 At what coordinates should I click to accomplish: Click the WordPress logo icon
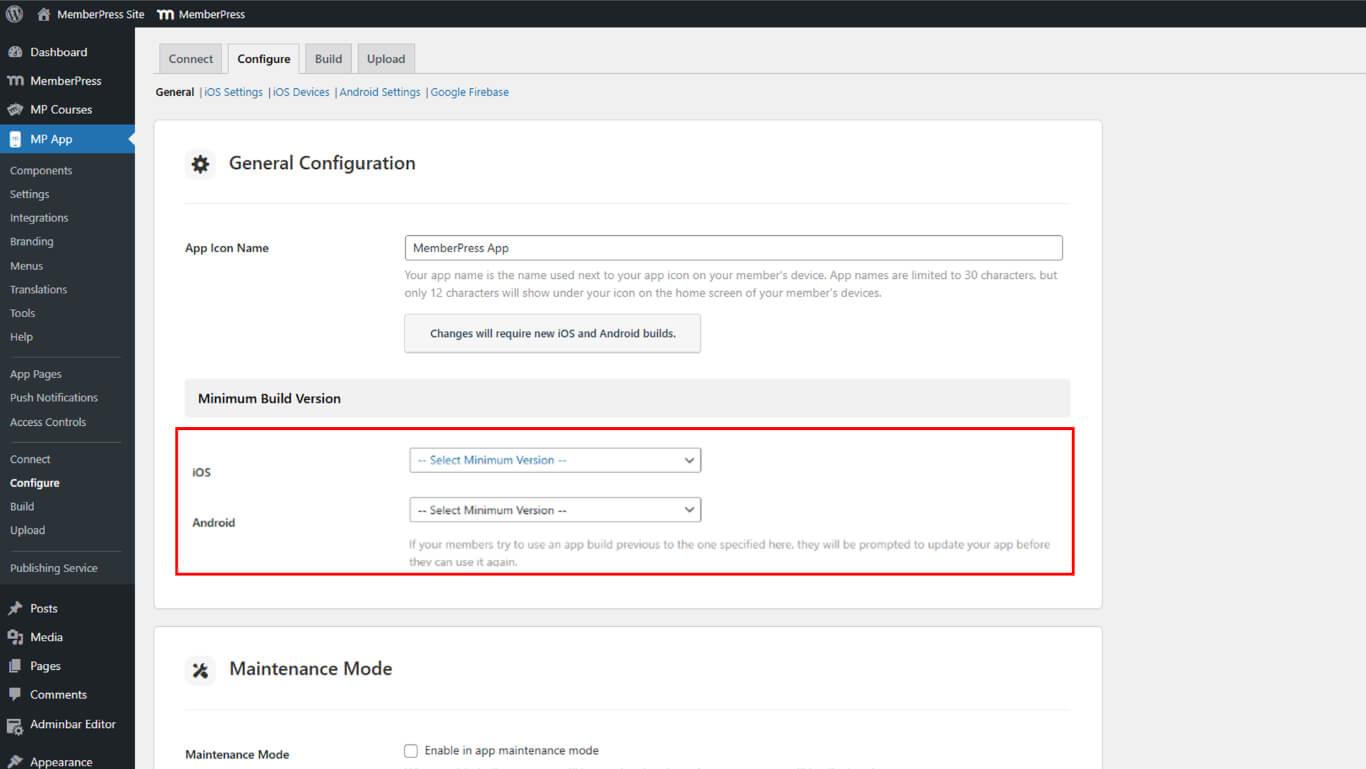tap(14, 14)
